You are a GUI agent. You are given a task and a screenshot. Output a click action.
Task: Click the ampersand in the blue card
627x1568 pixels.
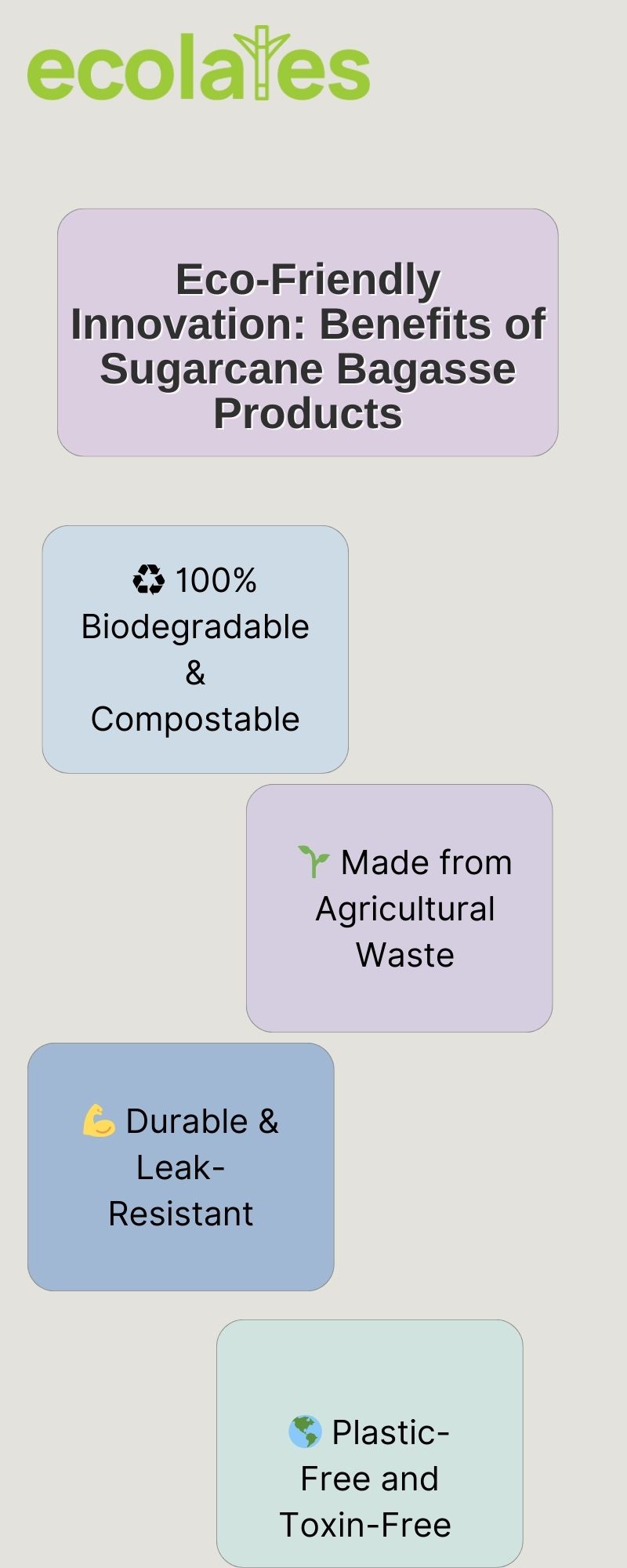[x=195, y=673]
